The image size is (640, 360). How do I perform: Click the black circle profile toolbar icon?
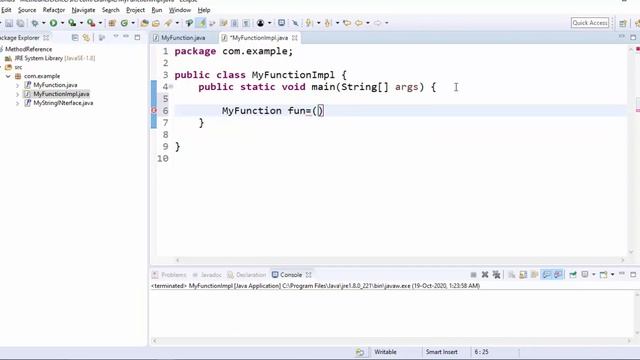[260, 23]
